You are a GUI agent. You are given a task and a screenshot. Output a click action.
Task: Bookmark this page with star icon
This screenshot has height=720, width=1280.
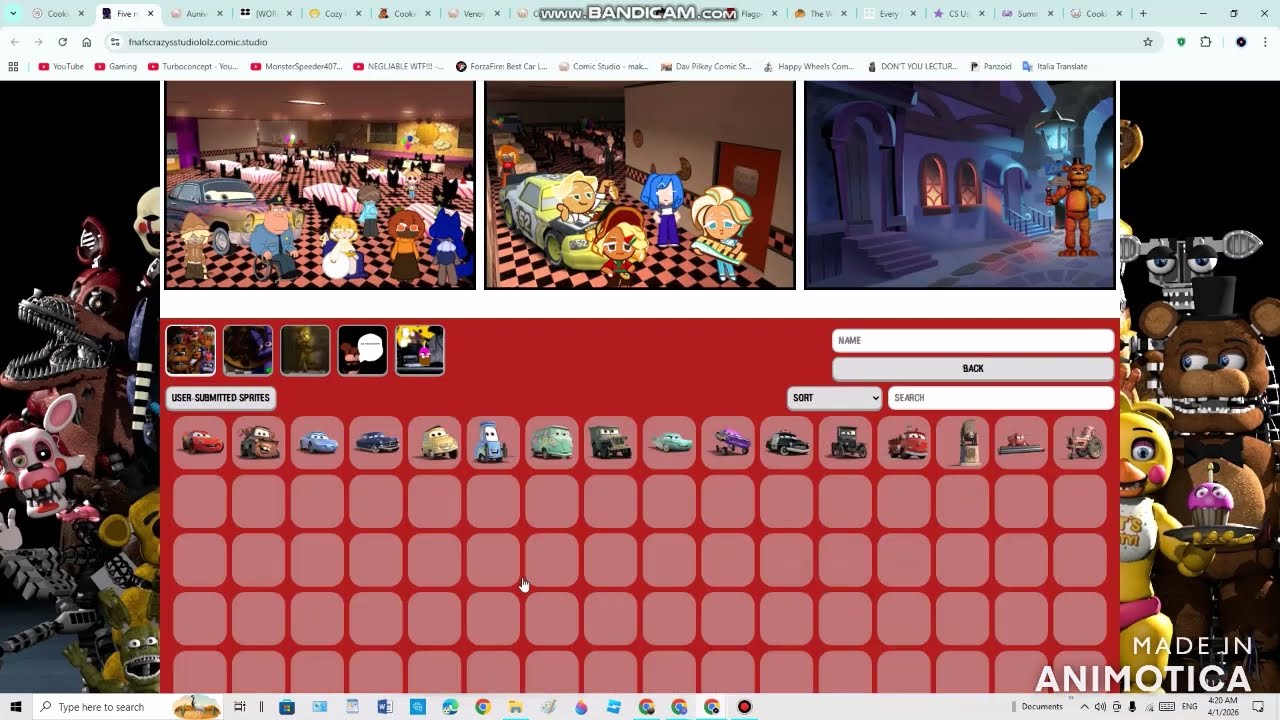click(x=1148, y=42)
